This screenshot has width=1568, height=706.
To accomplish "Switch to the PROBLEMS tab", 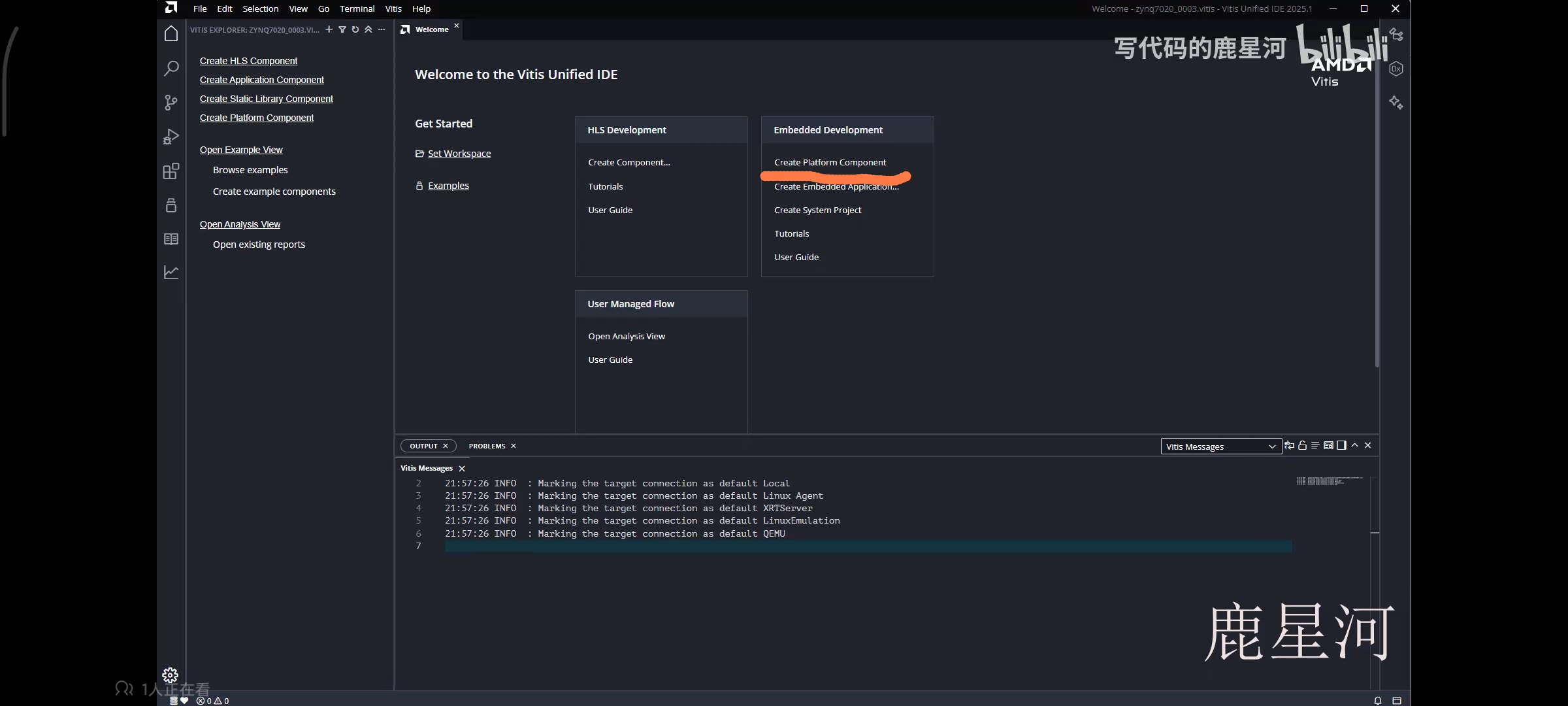I will coord(487,446).
